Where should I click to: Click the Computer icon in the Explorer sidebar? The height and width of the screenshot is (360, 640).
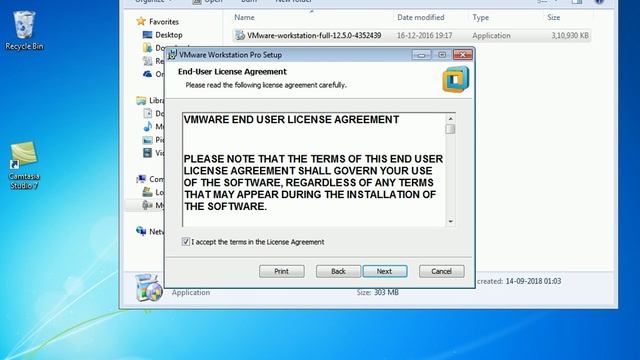tap(141, 179)
